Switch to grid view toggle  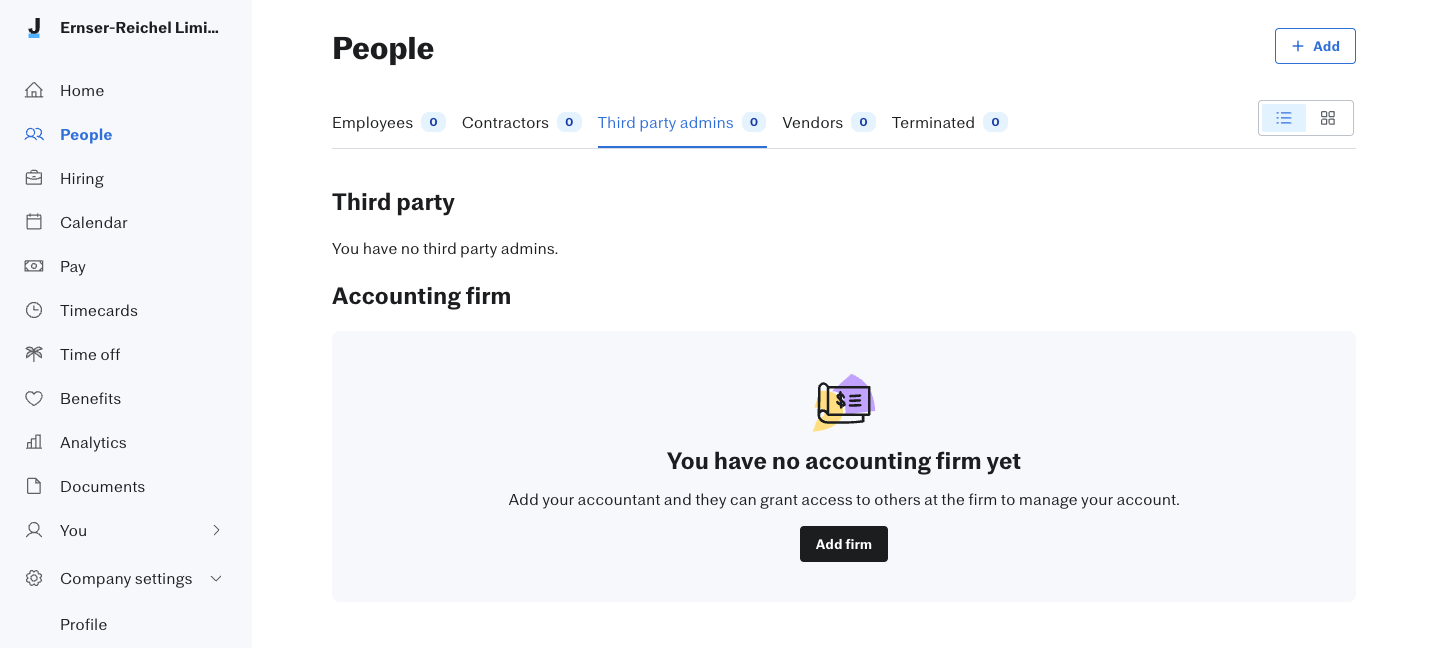[x=1328, y=118]
